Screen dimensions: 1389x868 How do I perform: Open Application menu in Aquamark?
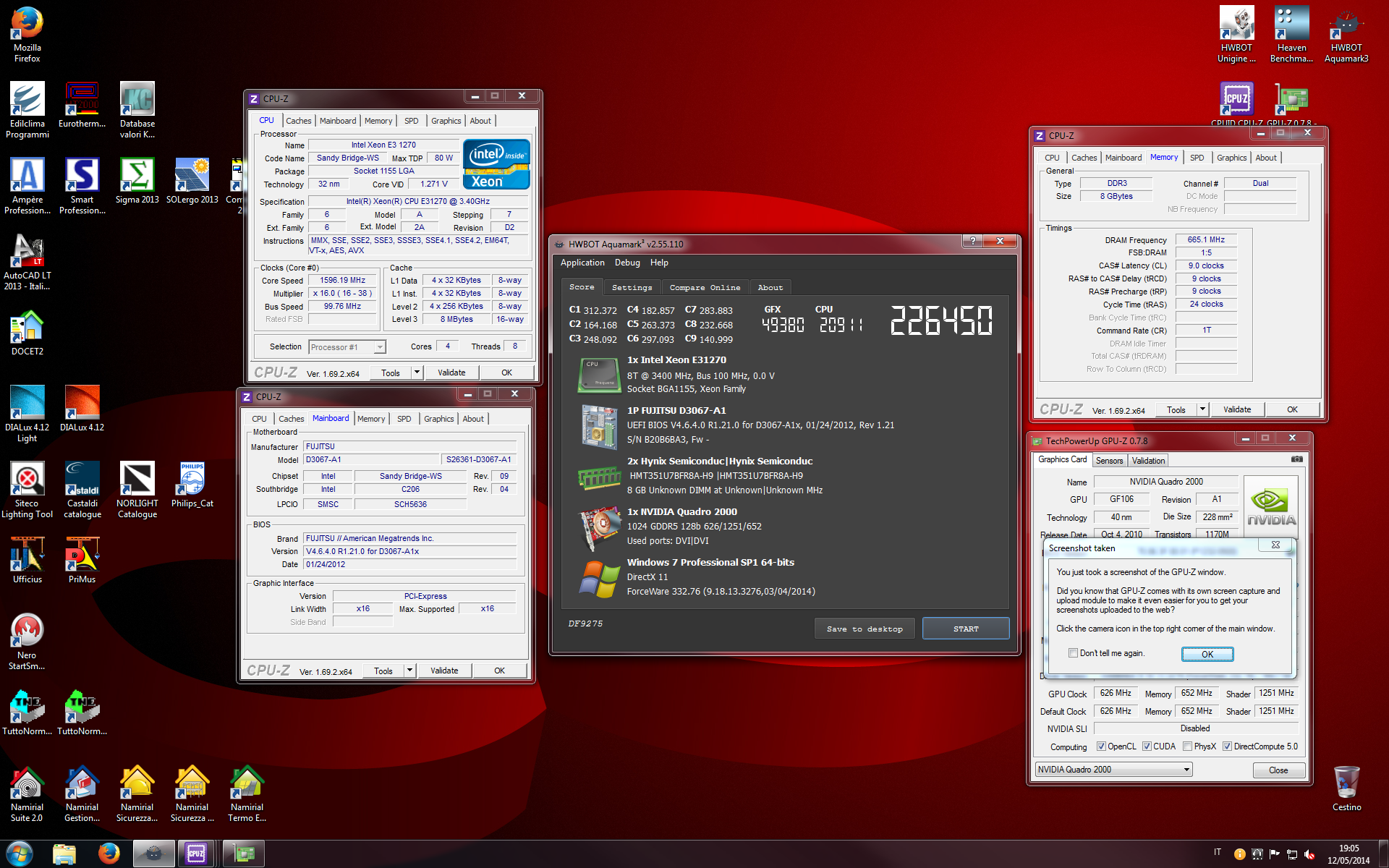click(582, 263)
